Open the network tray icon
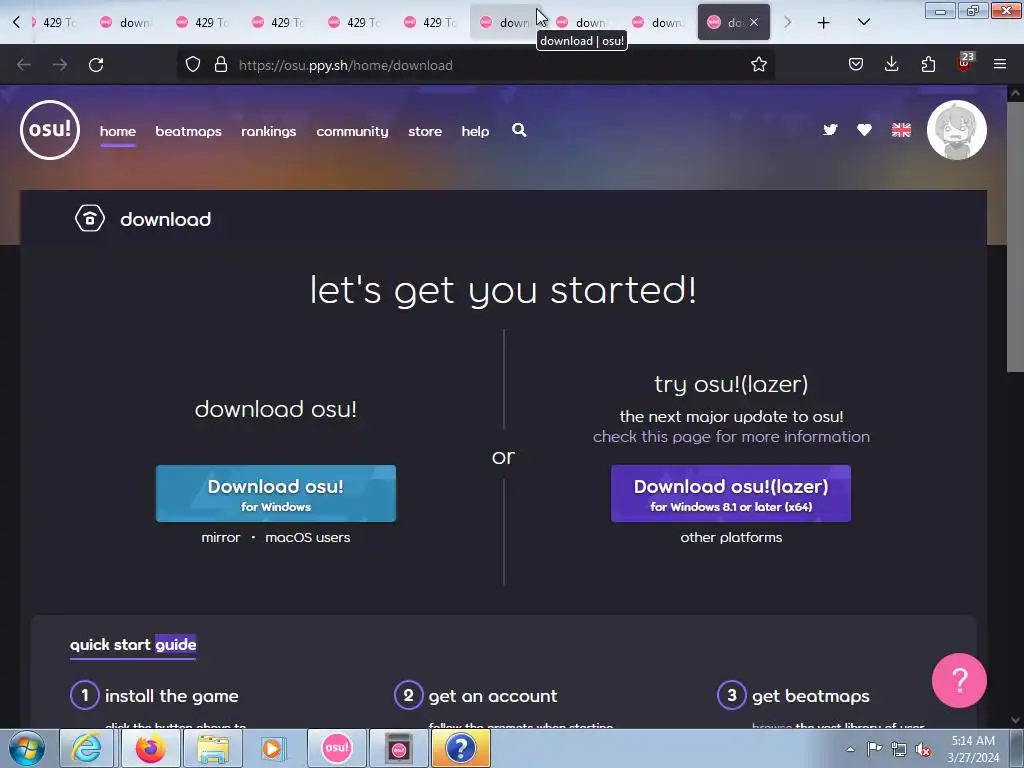1024x768 pixels. [899, 750]
